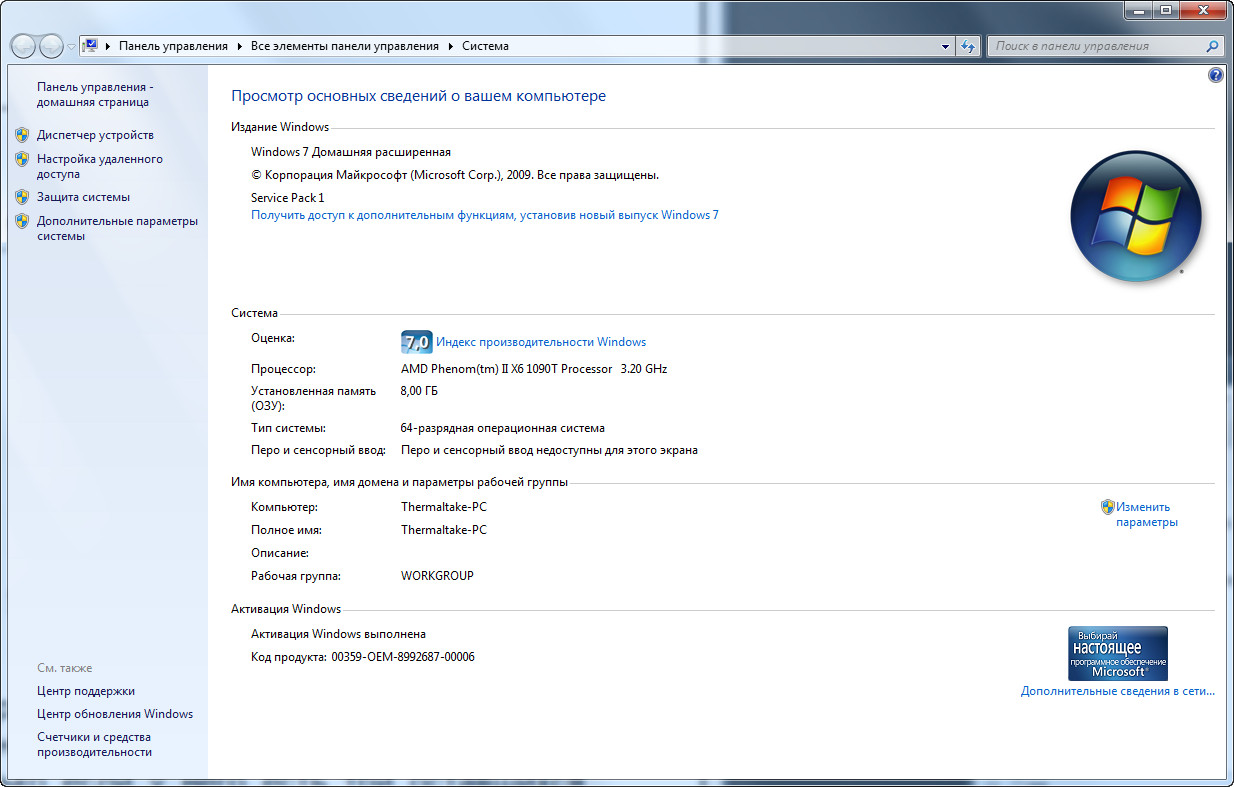1234x787 pixels.
Task: Select 'Панель управления' breadcrumb in address bar
Action: pos(173,46)
